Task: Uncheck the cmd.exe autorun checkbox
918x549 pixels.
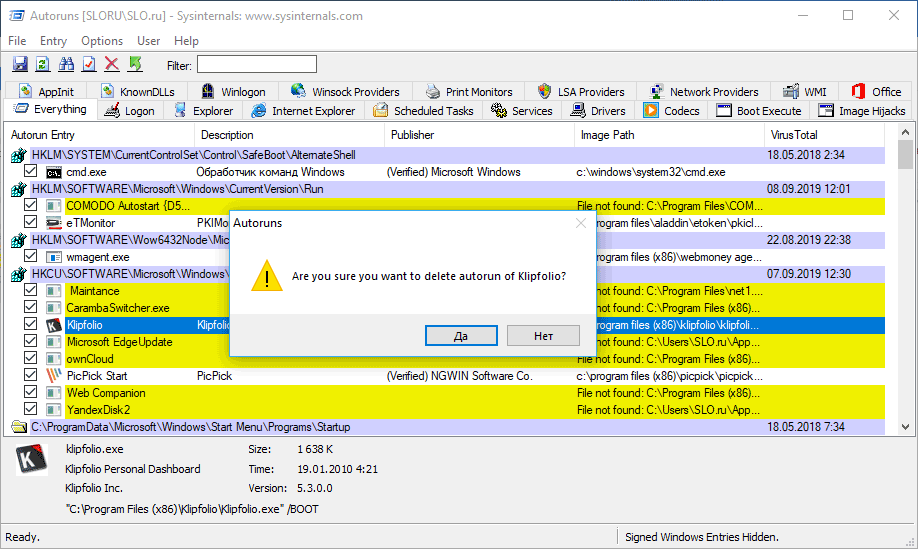Action: (x=30, y=171)
